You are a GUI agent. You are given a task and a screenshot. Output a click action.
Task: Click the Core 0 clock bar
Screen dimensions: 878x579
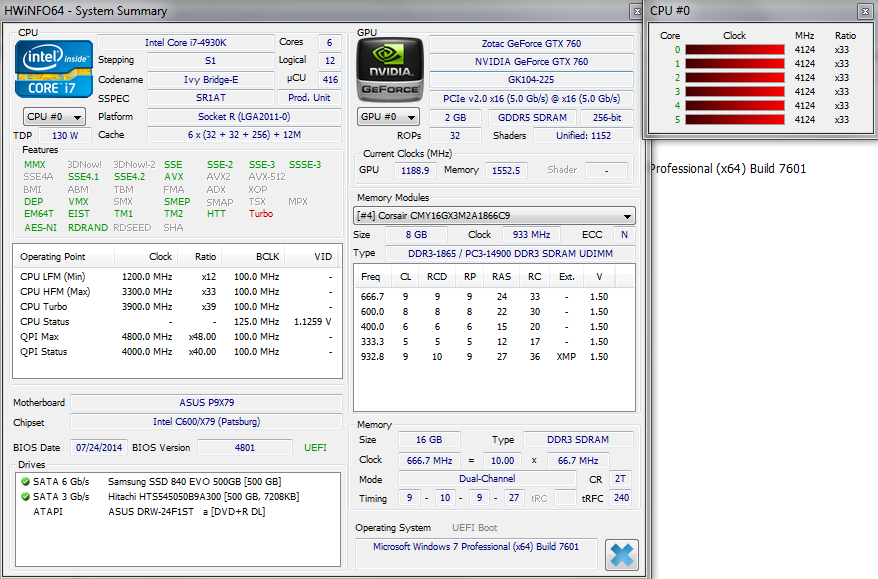click(735, 50)
